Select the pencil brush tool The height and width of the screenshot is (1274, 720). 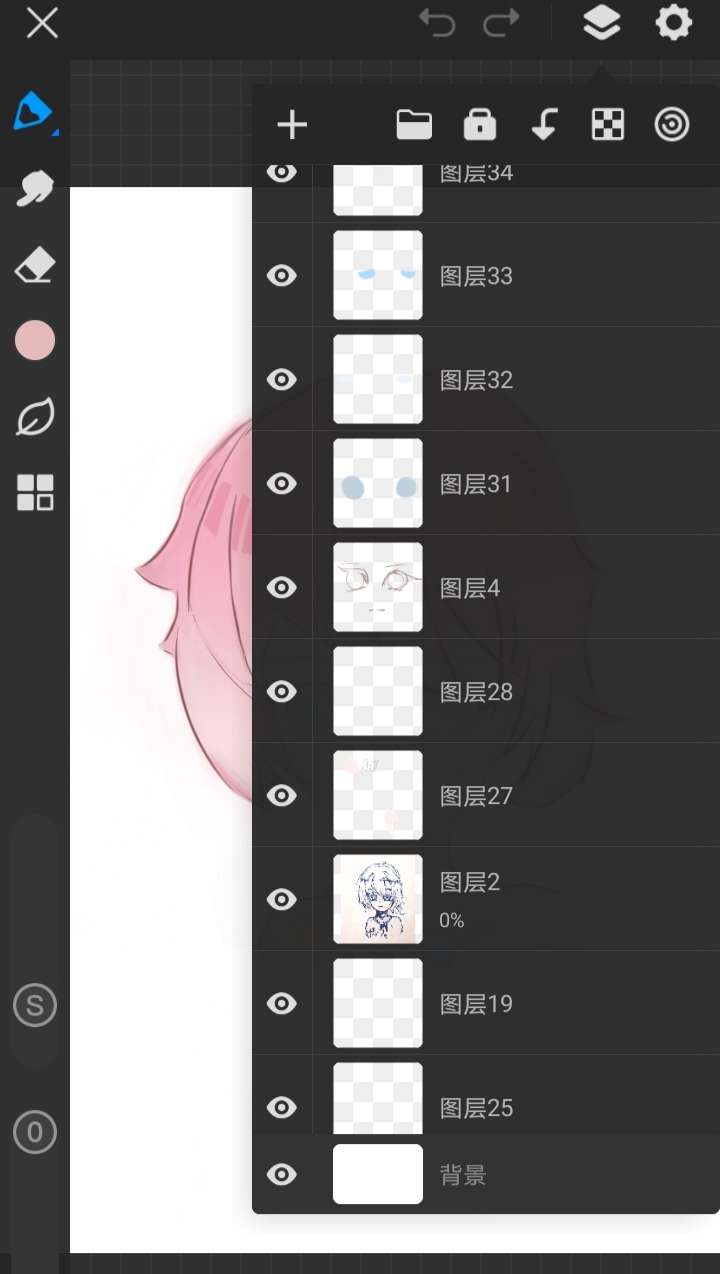(x=33, y=111)
